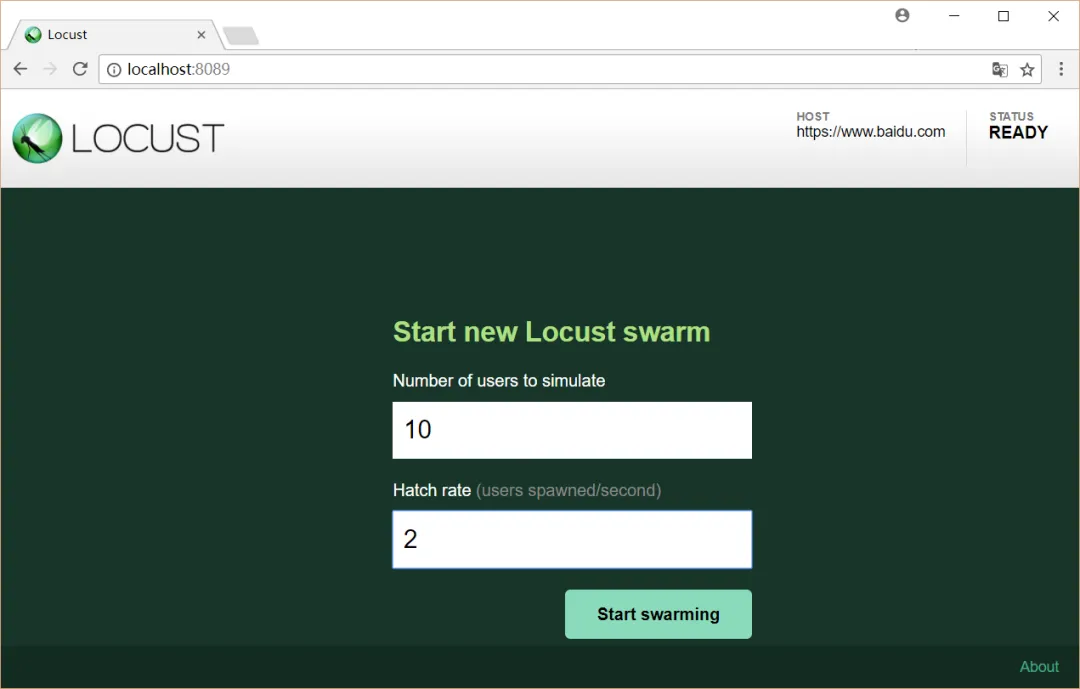Image resolution: width=1080 pixels, height=689 pixels.
Task: Reload the page with refresh icon
Action: click(x=80, y=69)
